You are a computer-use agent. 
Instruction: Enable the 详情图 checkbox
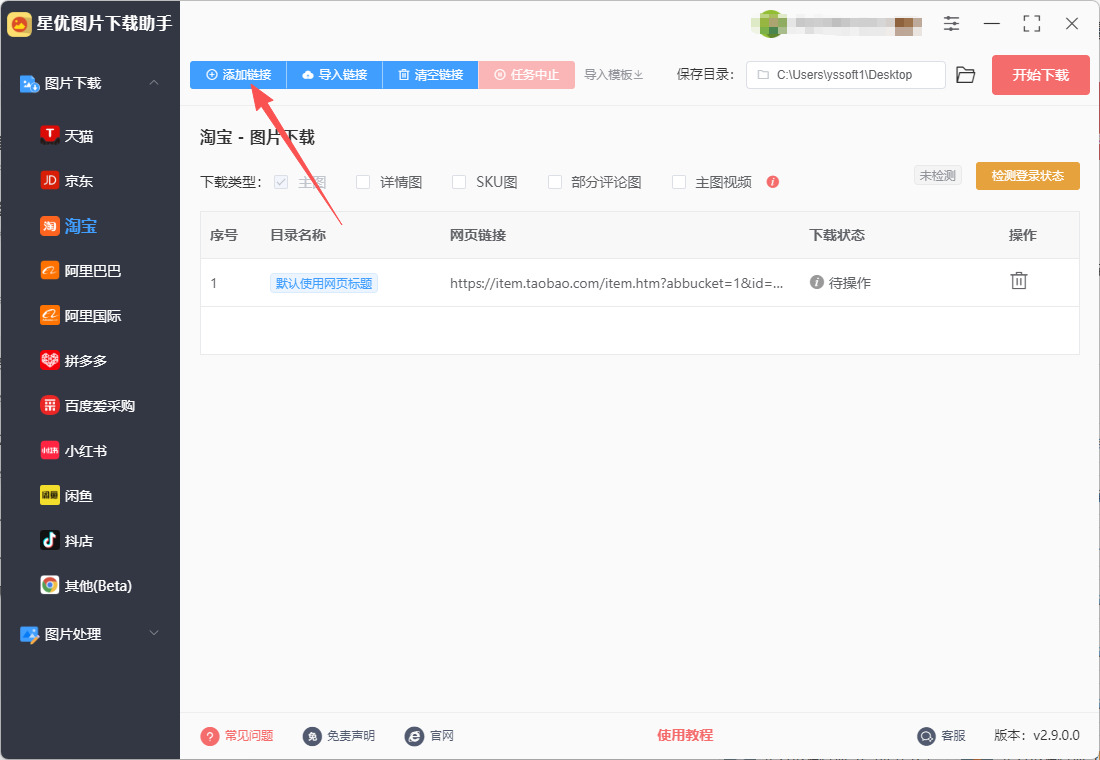click(x=363, y=182)
